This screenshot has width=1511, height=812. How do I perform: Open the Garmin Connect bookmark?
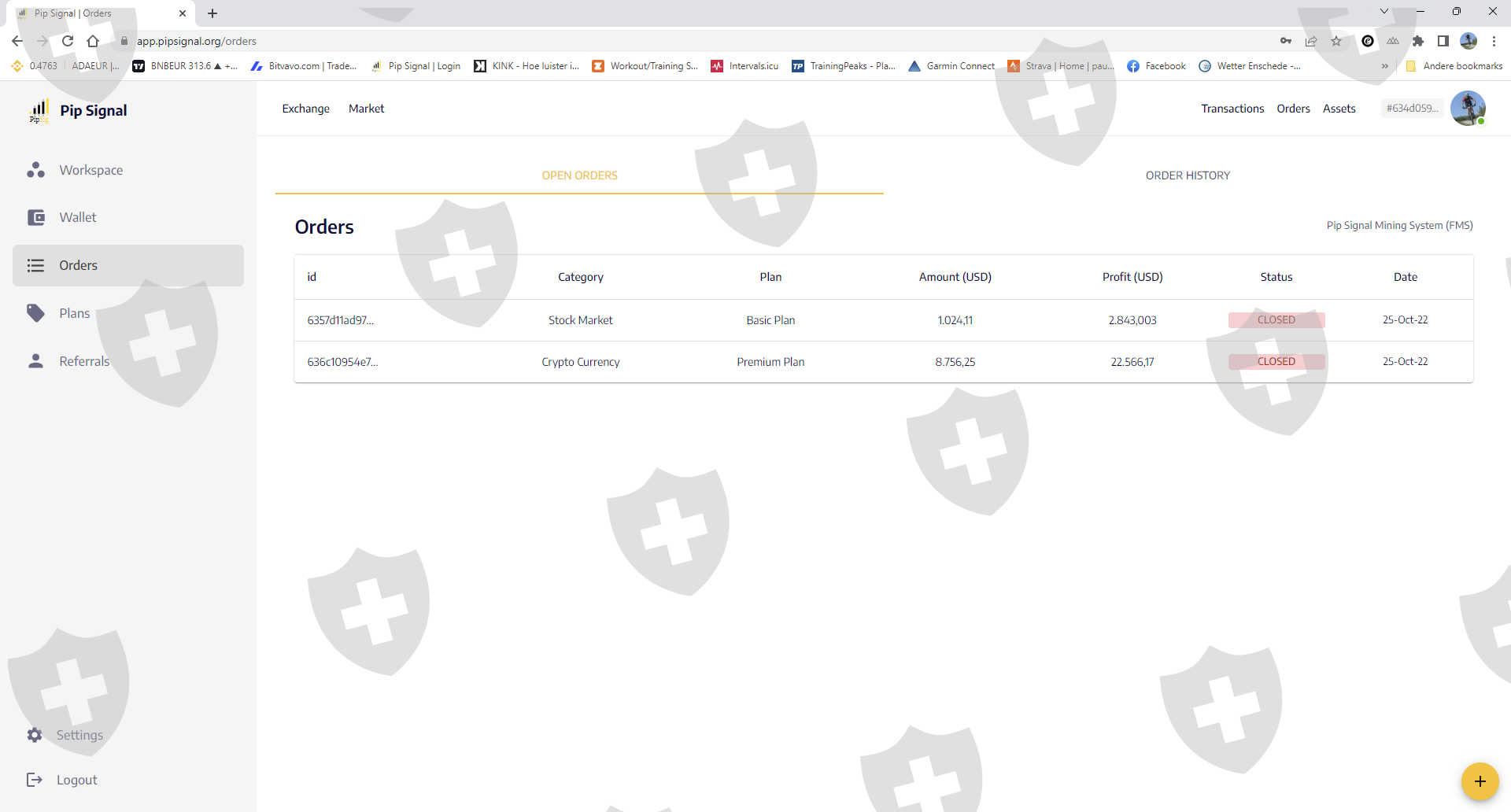951,66
